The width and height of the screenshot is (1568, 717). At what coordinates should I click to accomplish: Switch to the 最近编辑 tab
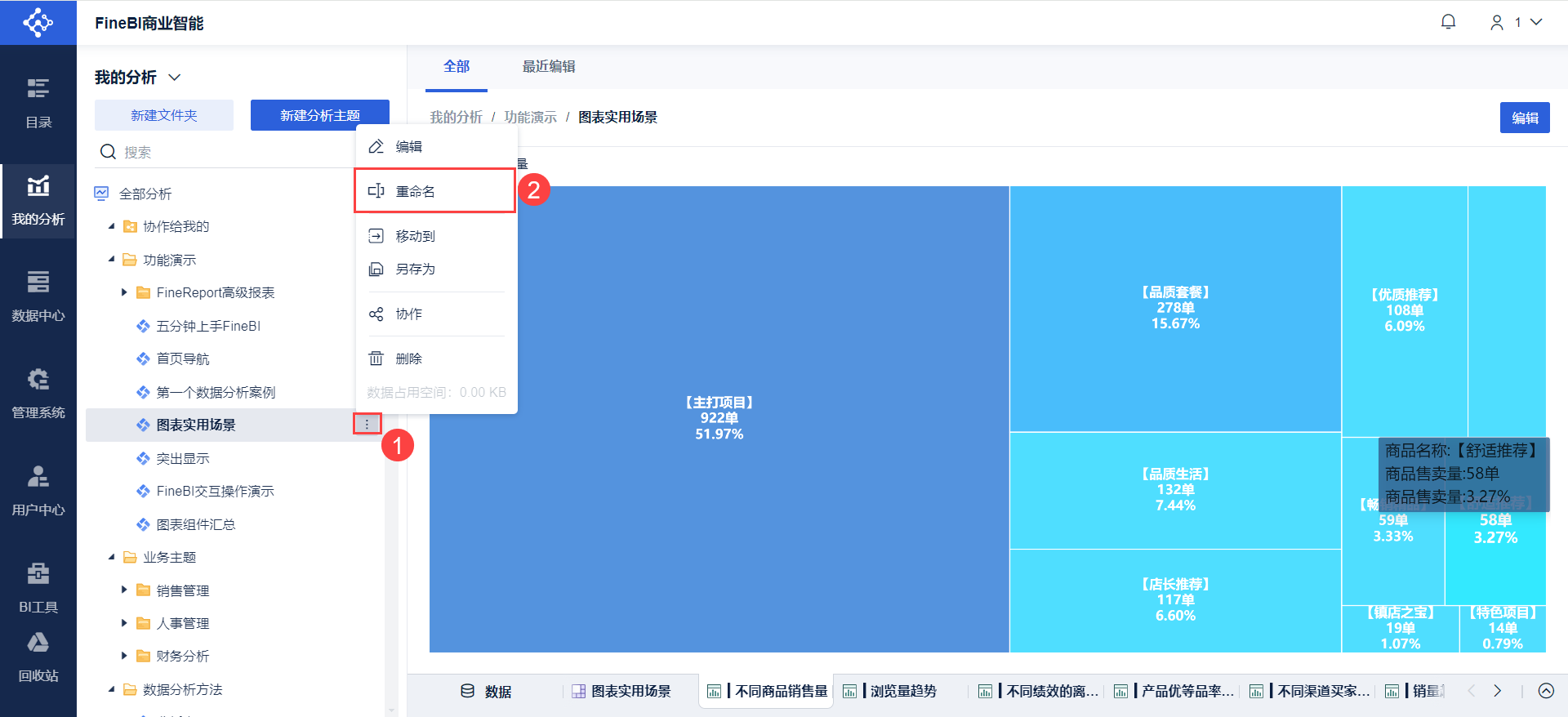coord(549,66)
